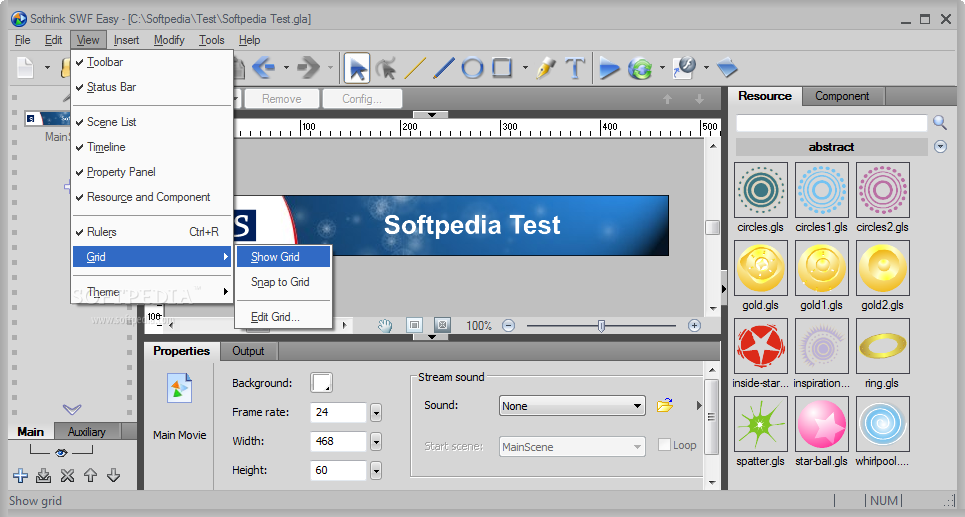This screenshot has height=517, width=965.
Task: Select the orange Line tool
Action: [414, 68]
